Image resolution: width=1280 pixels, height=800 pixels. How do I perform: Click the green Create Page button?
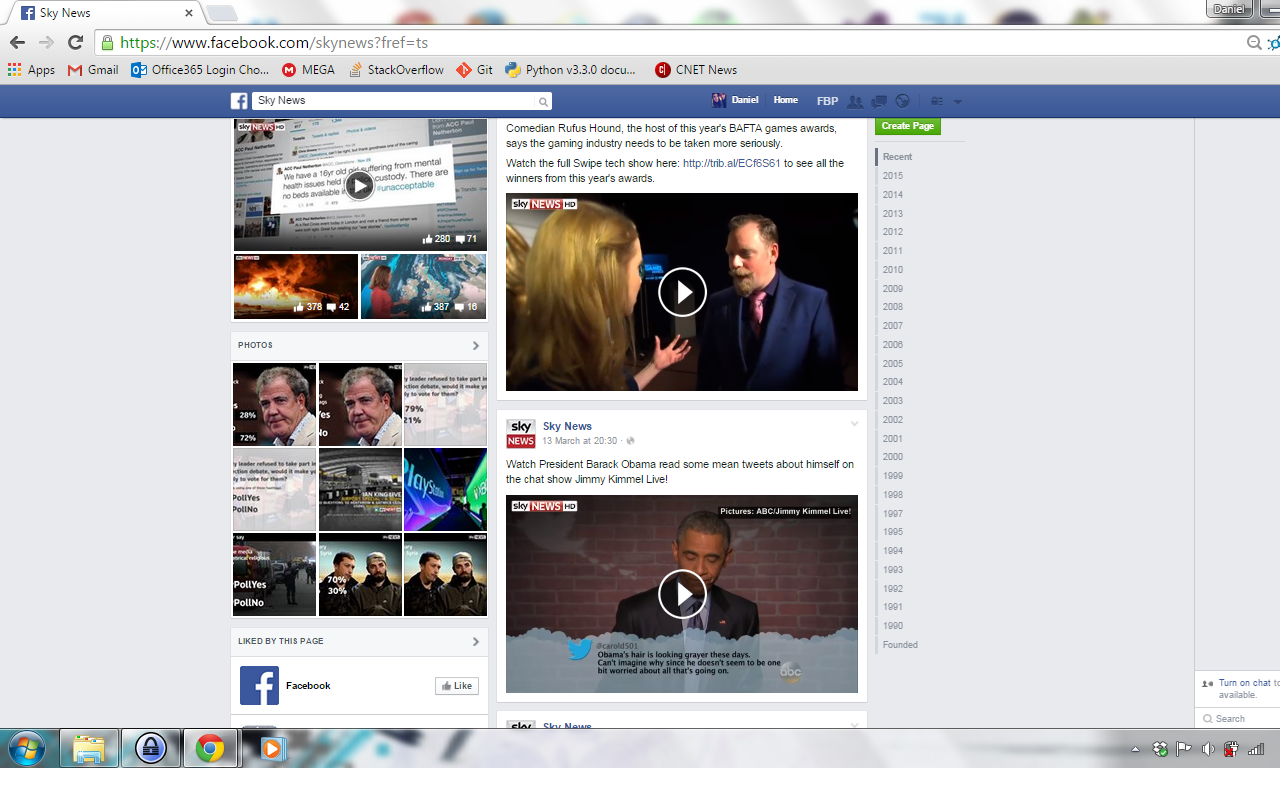tap(908, 126)
